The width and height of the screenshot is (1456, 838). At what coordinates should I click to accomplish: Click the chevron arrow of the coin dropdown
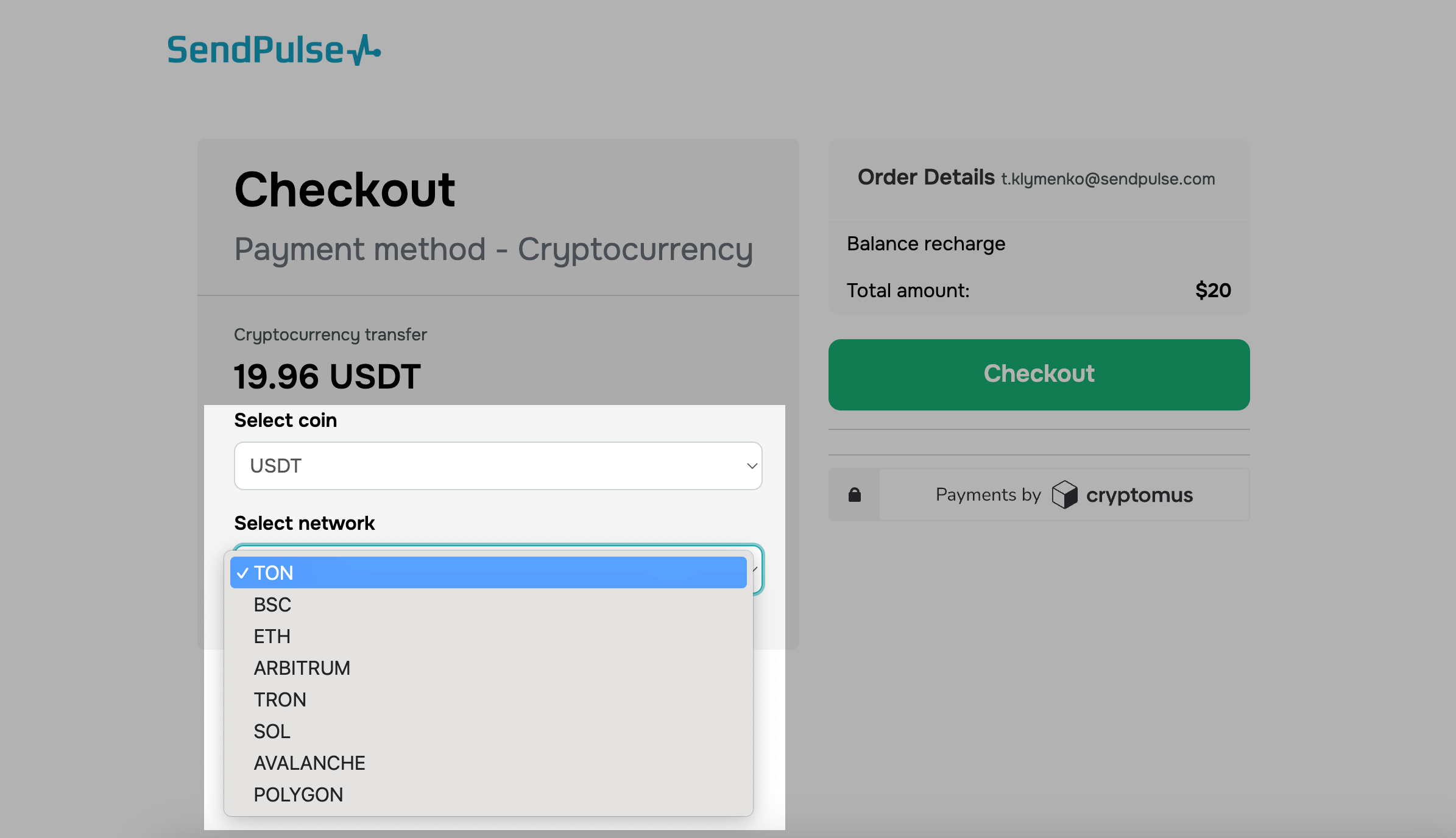tap(752, 466)
